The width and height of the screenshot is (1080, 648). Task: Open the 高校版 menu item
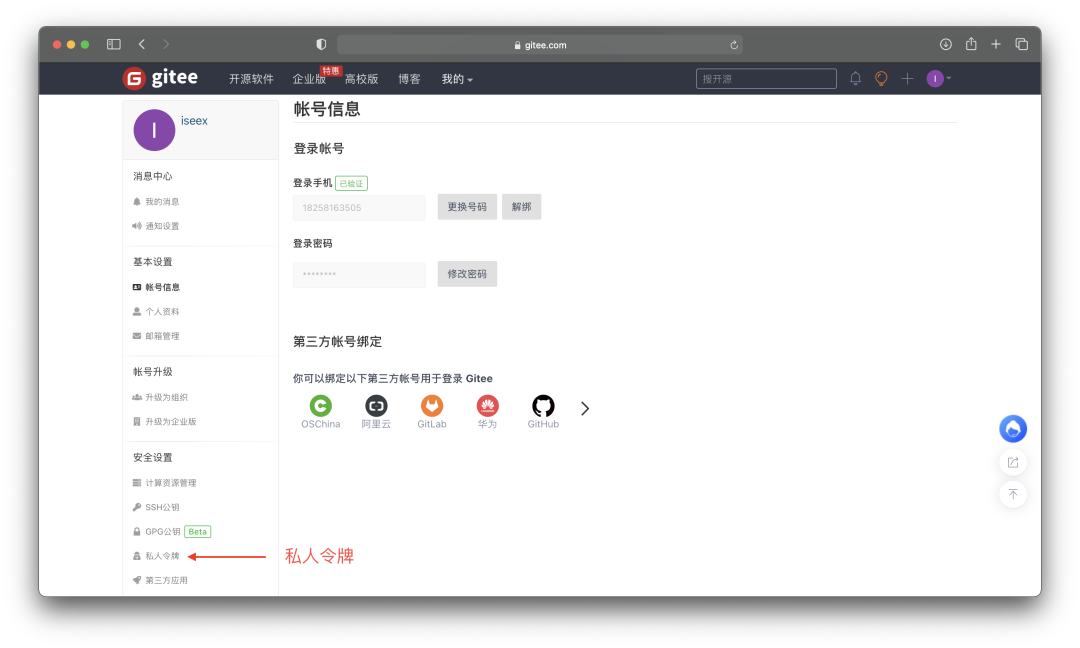pos(361,78)
